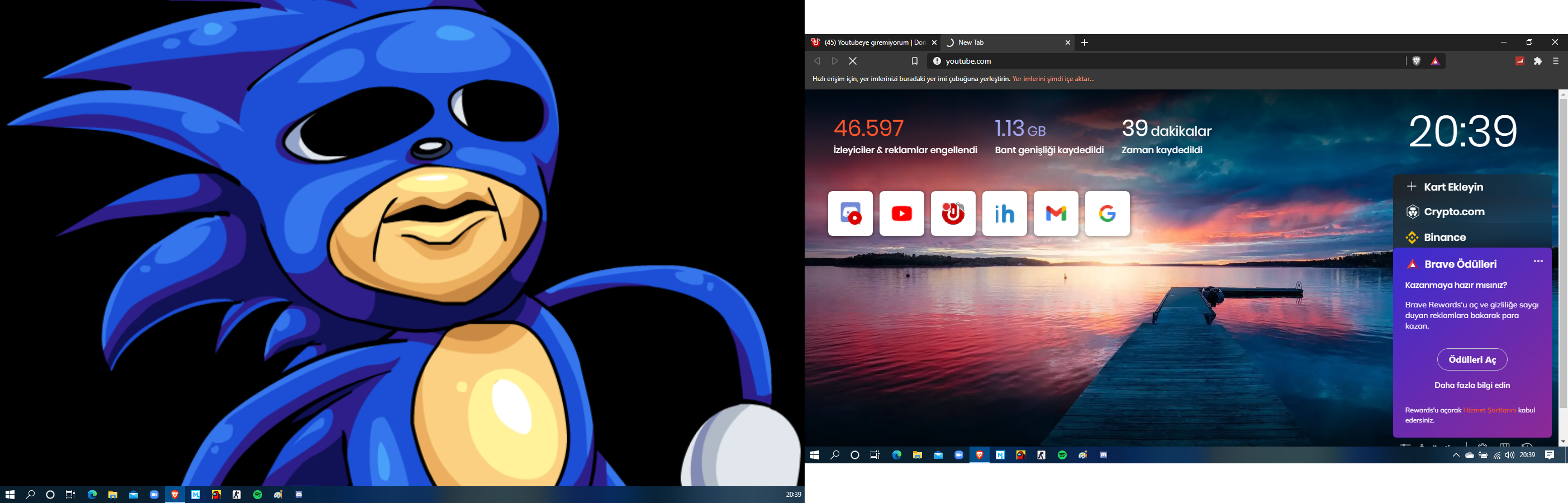1568x503 pixels.
Task: Open Zoom on the right screen taskbar
Action: pos(959,455)
